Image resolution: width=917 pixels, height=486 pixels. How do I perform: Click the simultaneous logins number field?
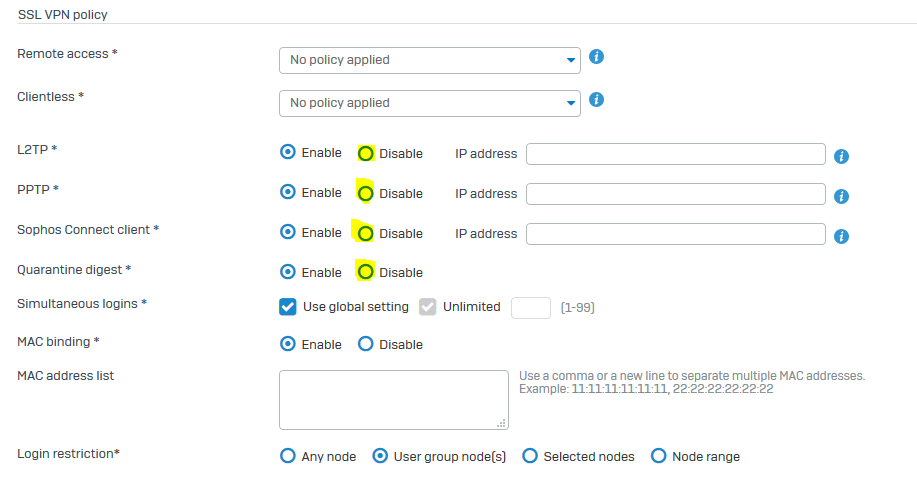tap(531, 308)
